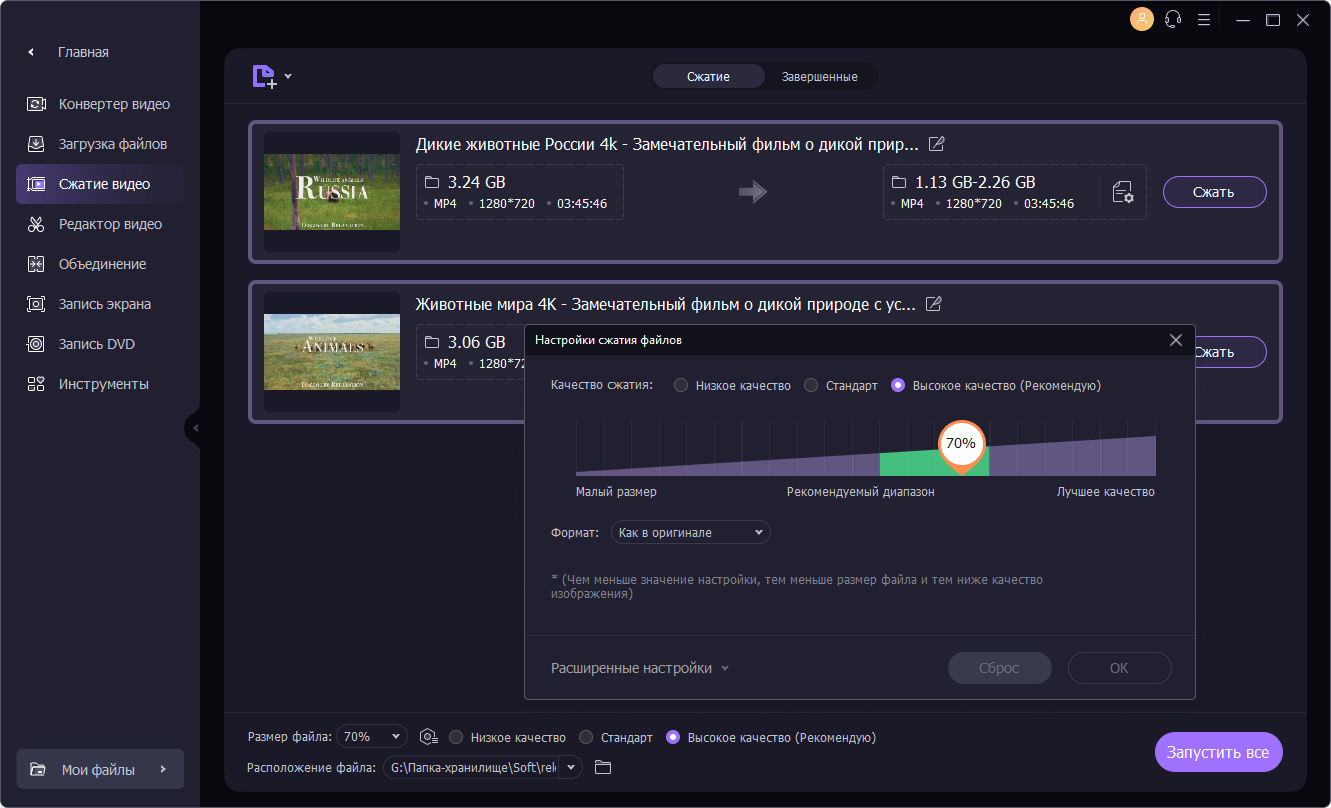Click the user account avatar icon

click(x=1141, y=19)
